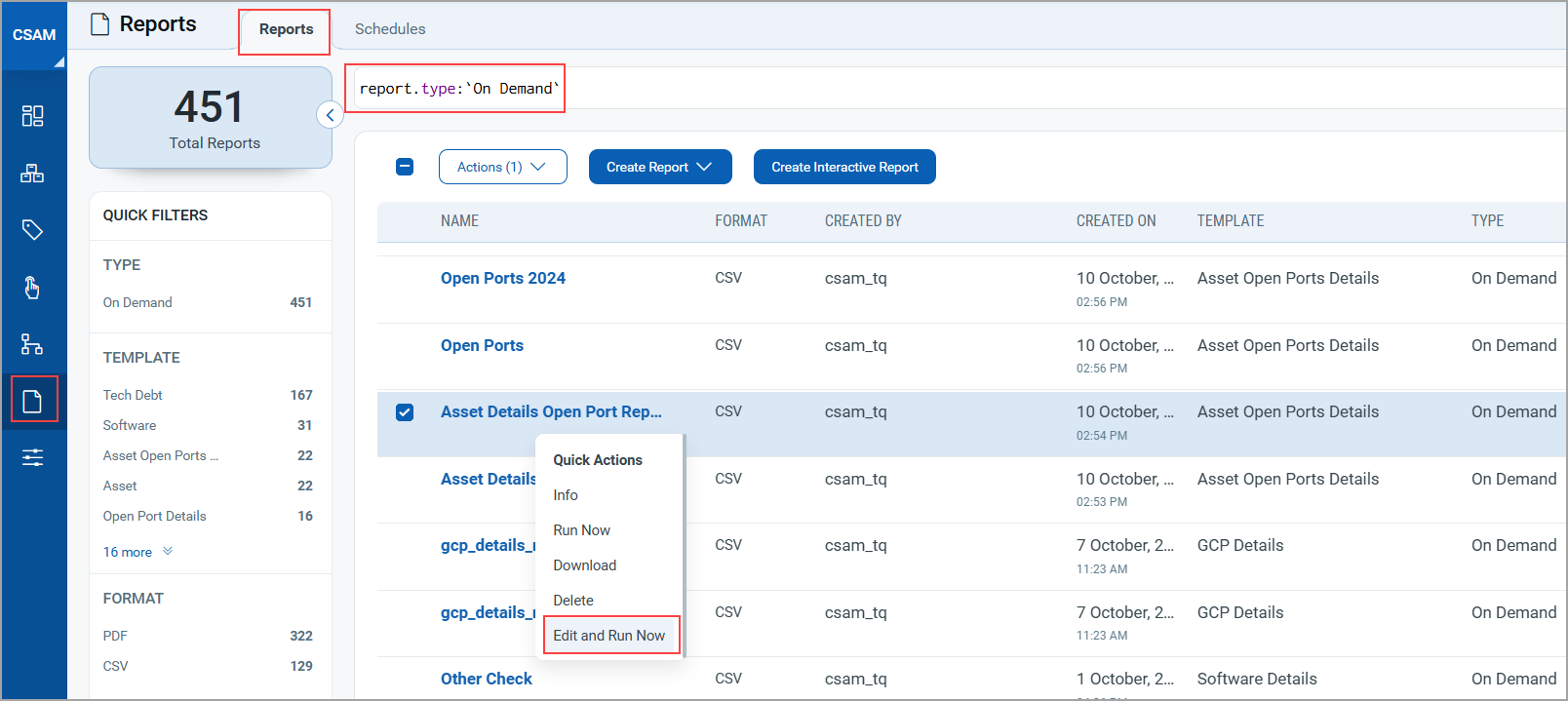Click the 451 Total Reports card
The height and width of the screenshot is (701, 1568).
(x=211, y=118)
